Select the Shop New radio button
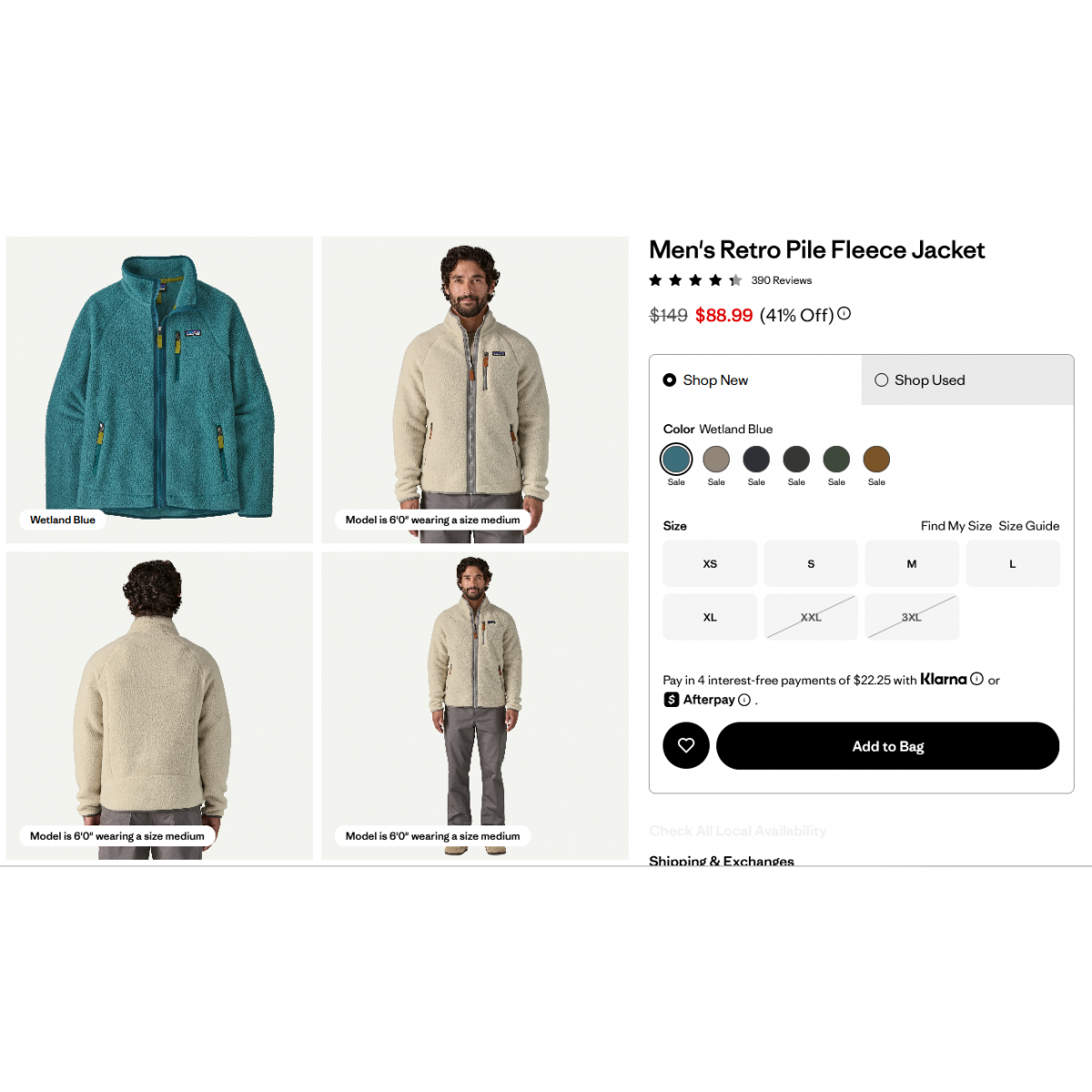This screenshot has height=1092, width=1092. (x=670, y=380)
